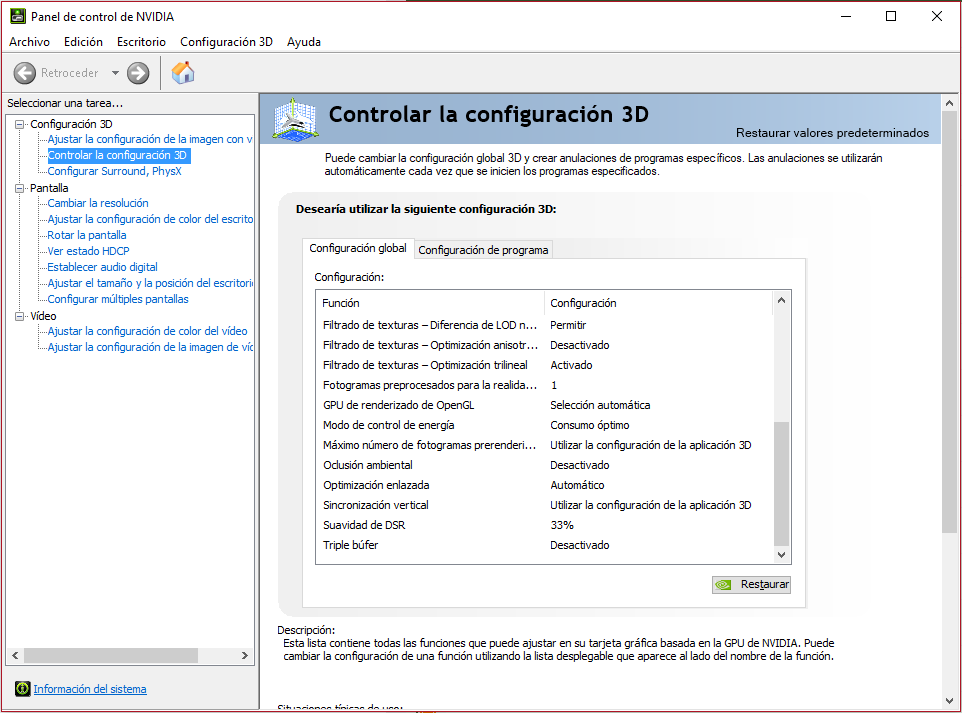Click the 3D settings header icon
The height and width of the screenshot is (713, 962).
pyautogui.click(x=296, y=120)
